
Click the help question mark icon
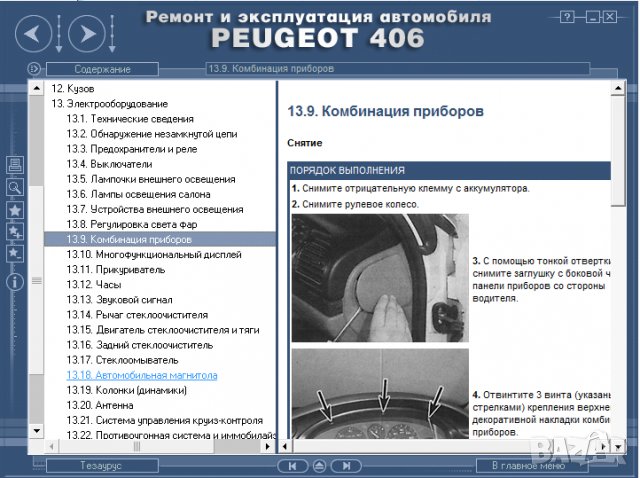pos(567,17)
